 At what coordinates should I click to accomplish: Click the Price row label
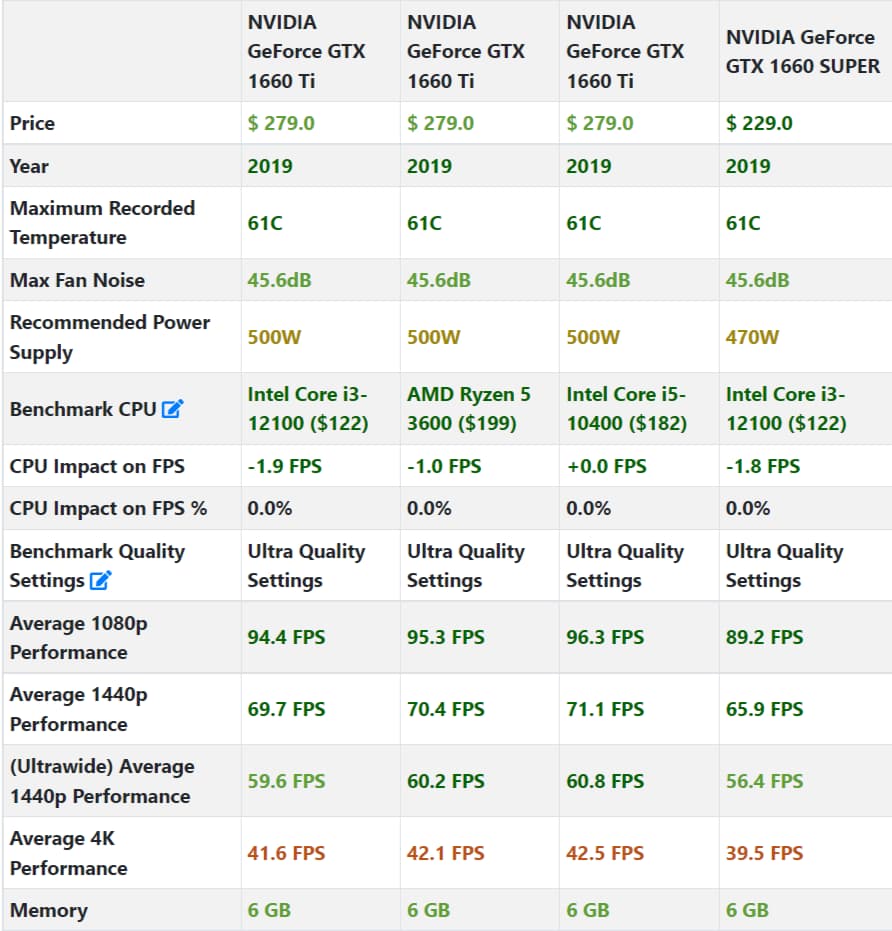click(x=32, y=123)
